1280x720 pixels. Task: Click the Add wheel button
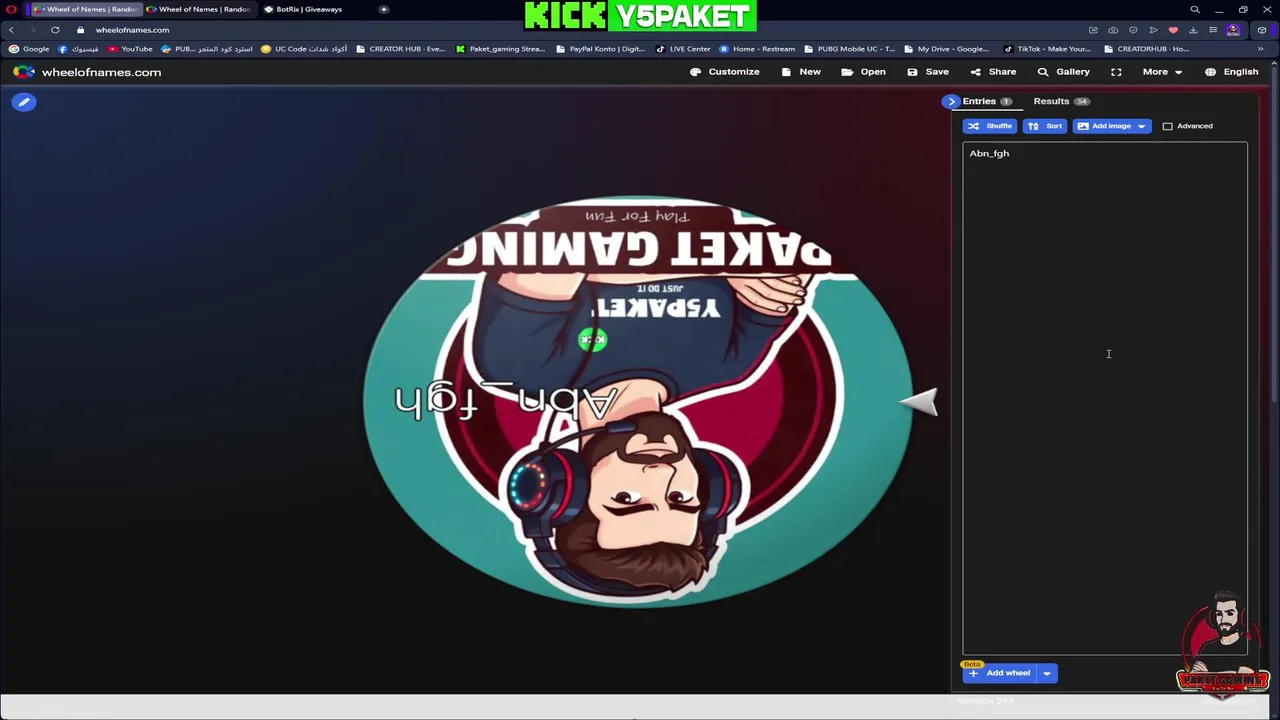pyautogui.click(x=999, y=673)
